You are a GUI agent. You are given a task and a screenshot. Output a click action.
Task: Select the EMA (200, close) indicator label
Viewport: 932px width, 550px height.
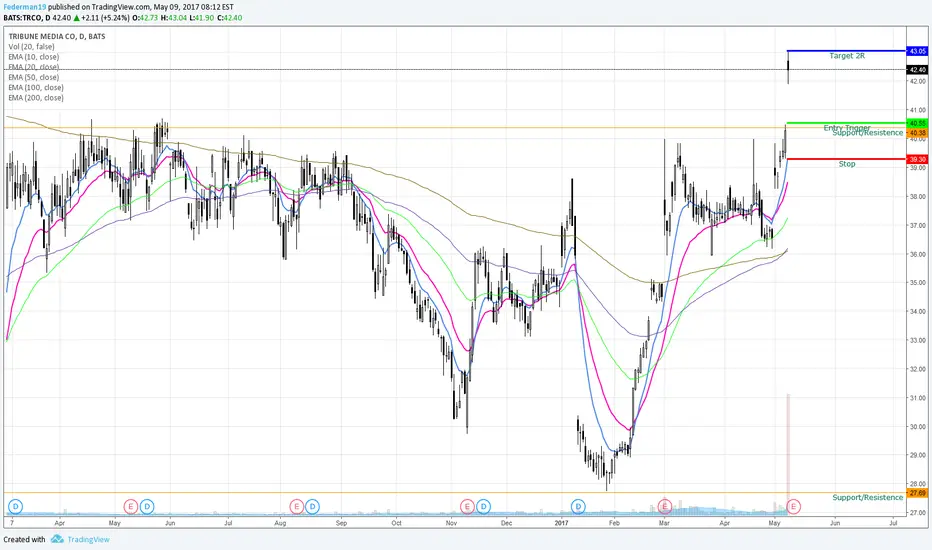pos(36,98)
